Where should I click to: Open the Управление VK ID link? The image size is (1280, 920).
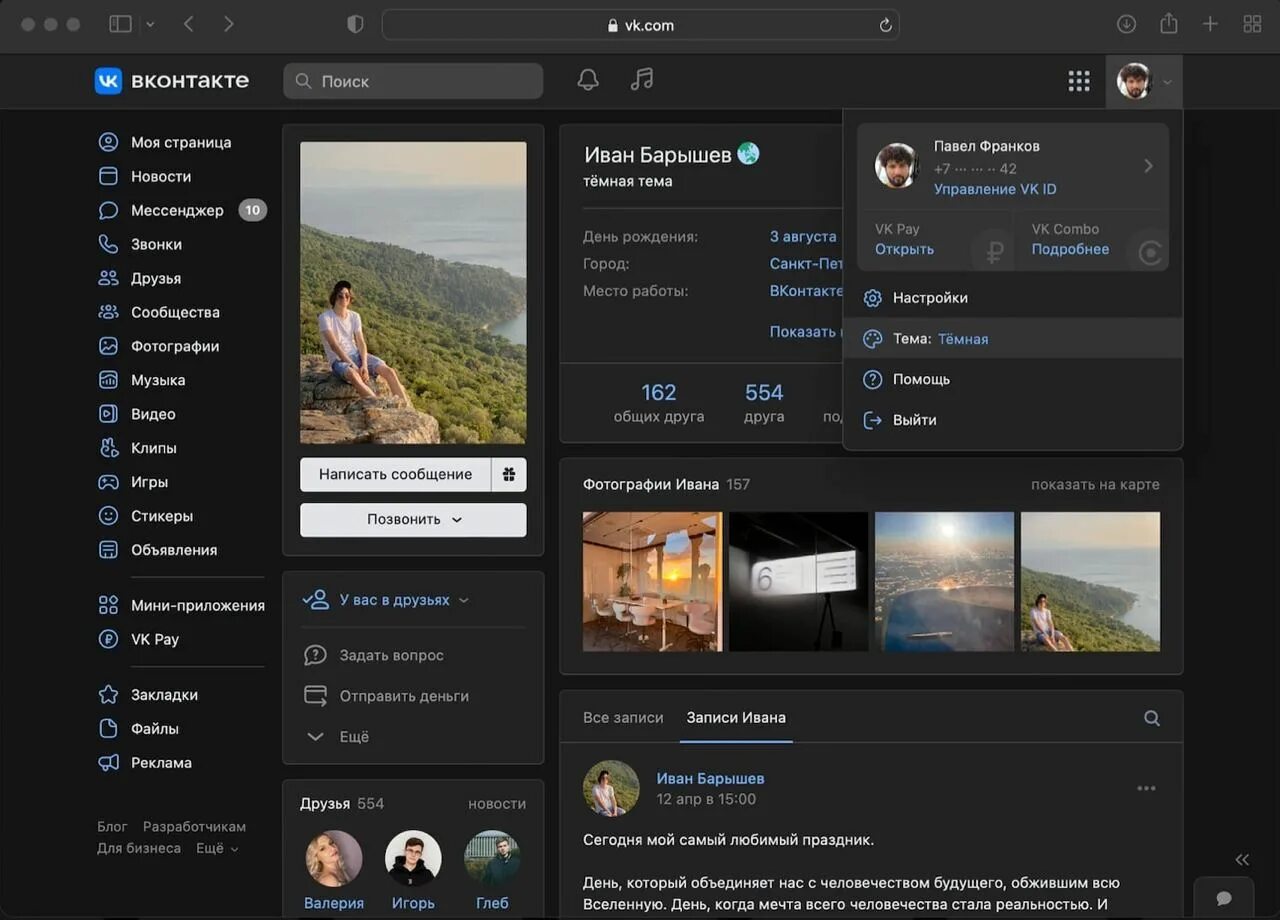[995, 189]
